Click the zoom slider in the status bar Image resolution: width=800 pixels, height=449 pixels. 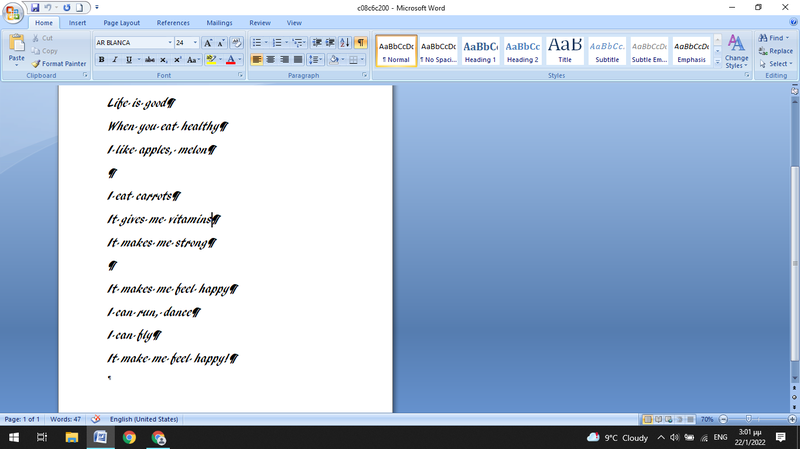(748, 419)
